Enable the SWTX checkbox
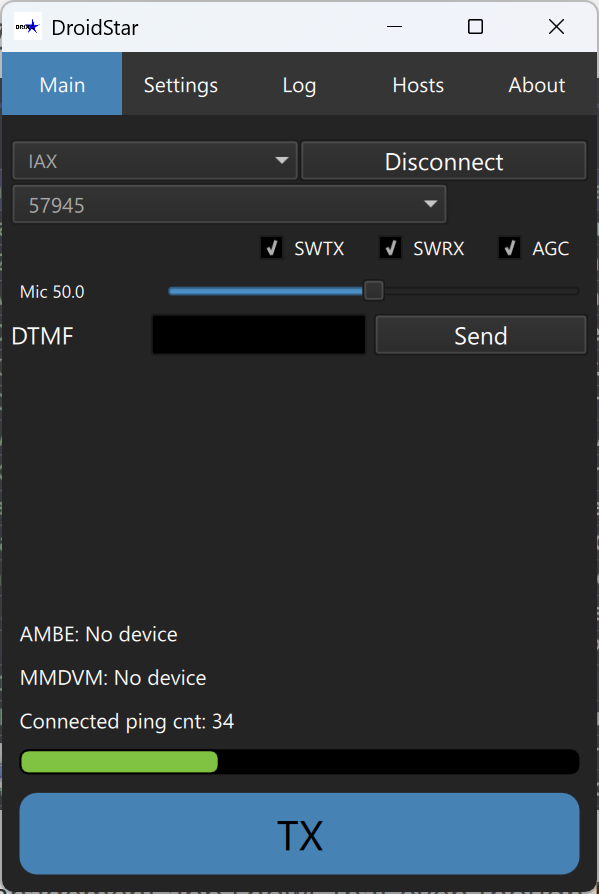 pyautogui.click(x=270, y=248)
